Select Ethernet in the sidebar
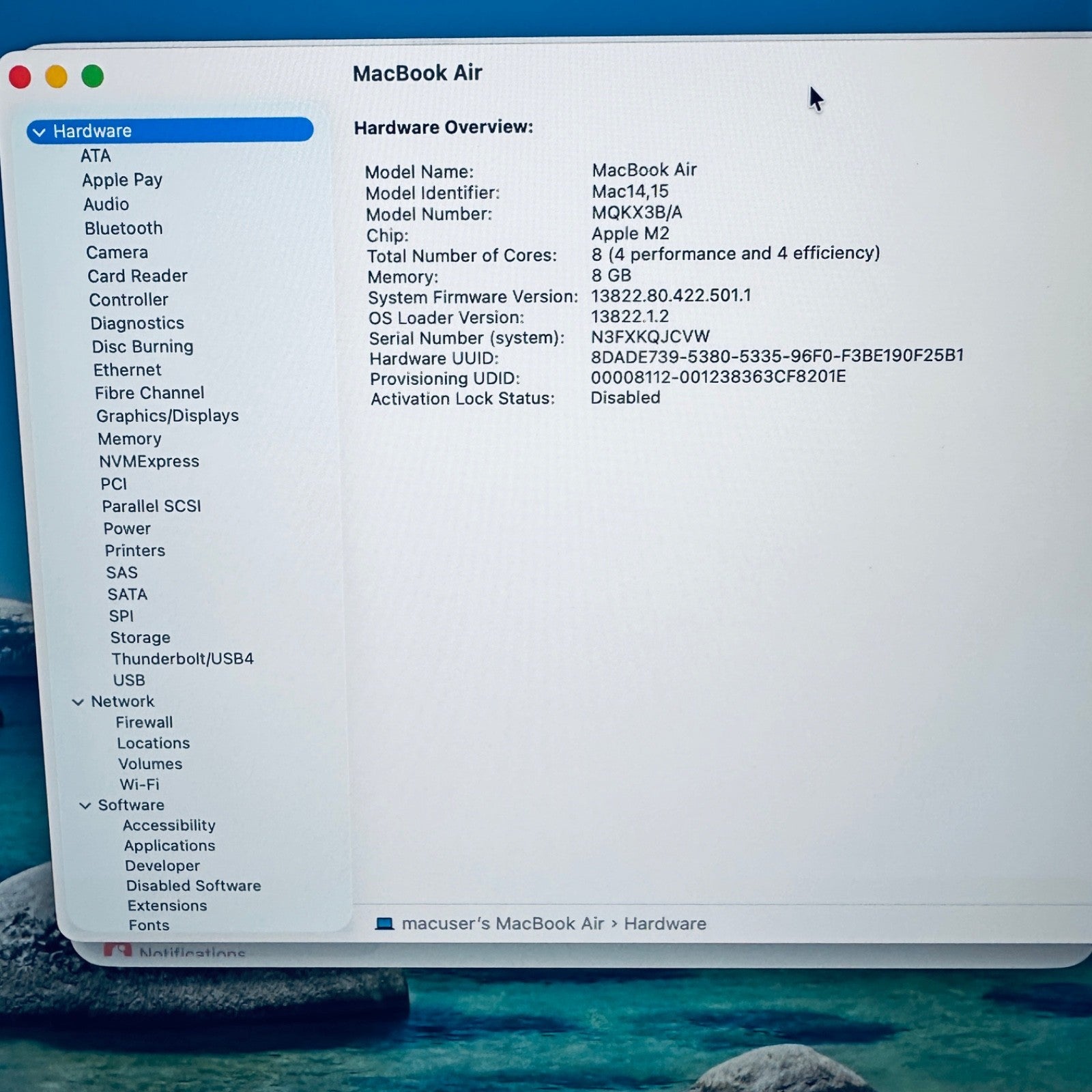The height and width of the screenshot is (1092, 1092). 128,370
